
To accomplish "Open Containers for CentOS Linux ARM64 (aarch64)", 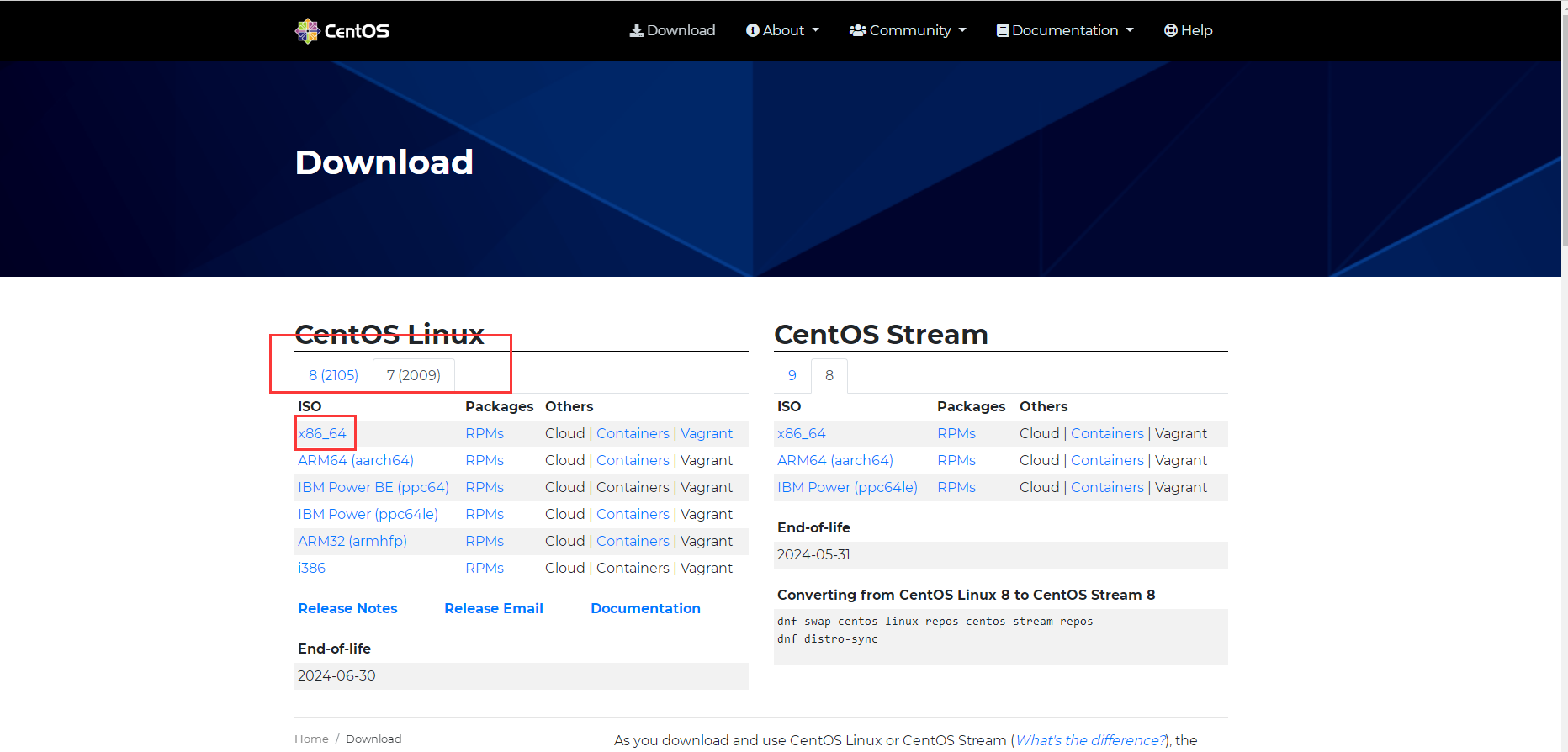I will pos(633,460).
